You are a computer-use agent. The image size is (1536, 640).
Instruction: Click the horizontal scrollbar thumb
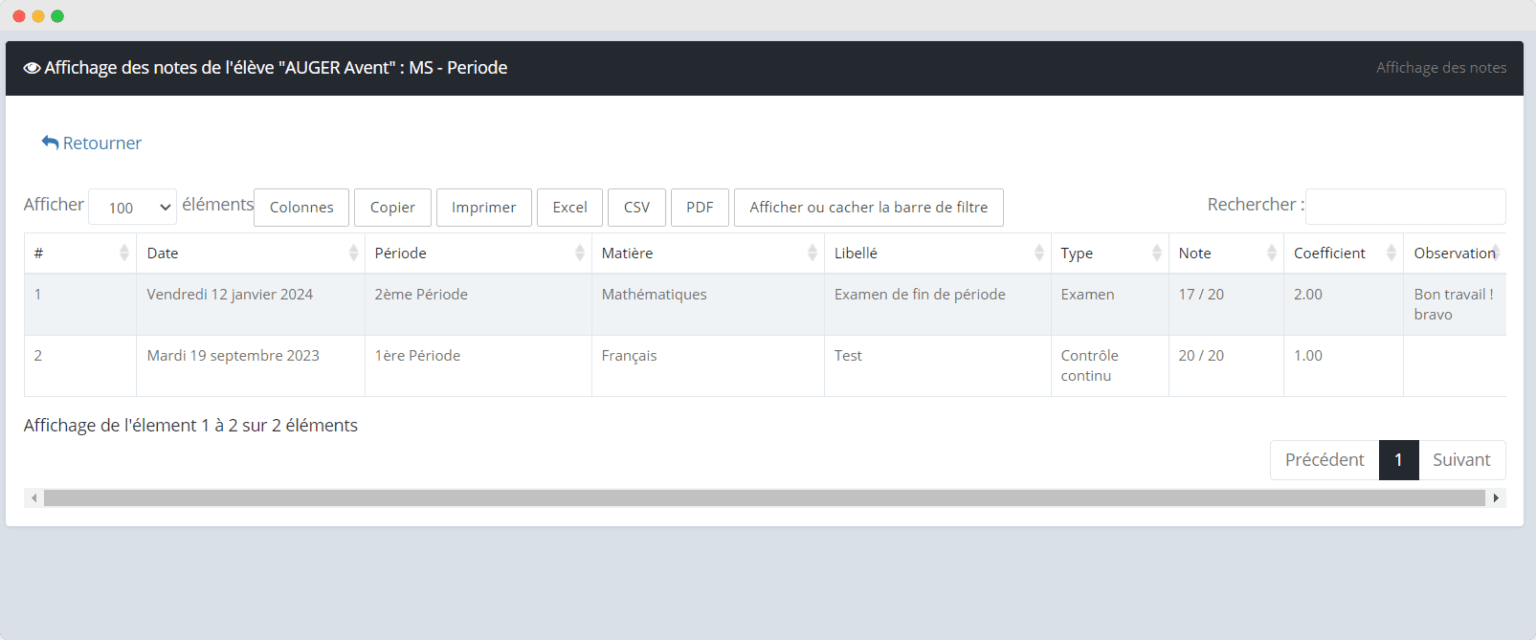[764, 498]
